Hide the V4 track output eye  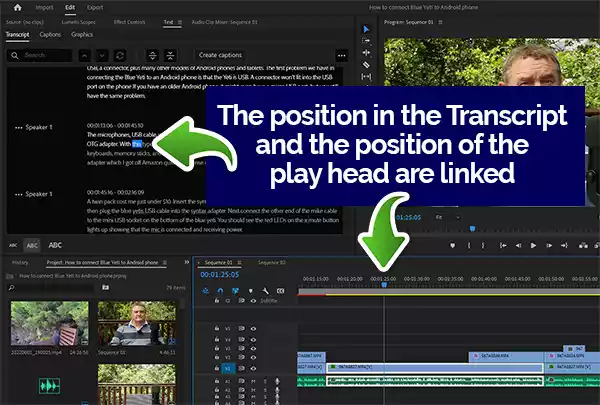click(x=253, y=339)
